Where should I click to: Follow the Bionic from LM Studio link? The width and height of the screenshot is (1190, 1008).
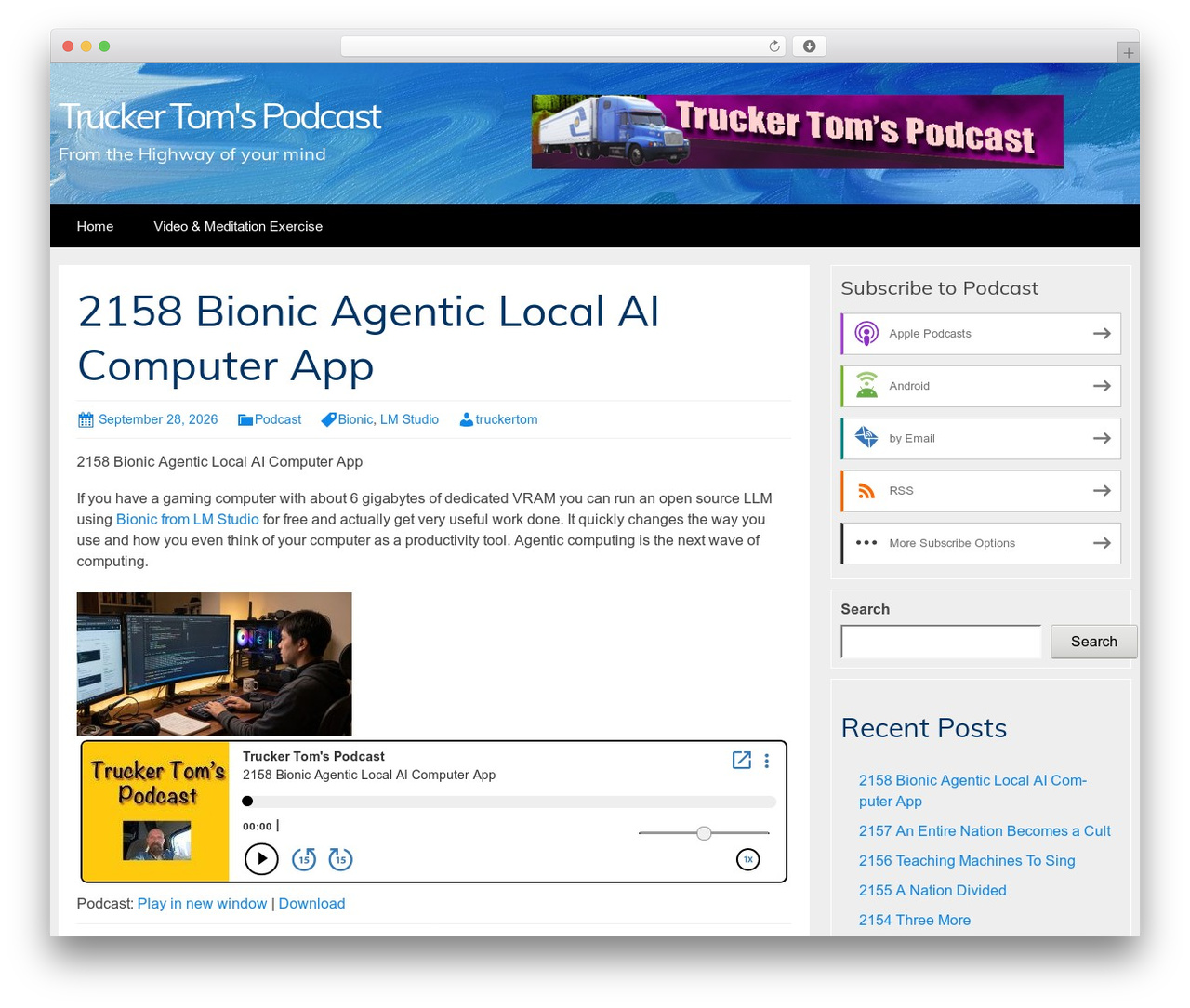(187, 519)
